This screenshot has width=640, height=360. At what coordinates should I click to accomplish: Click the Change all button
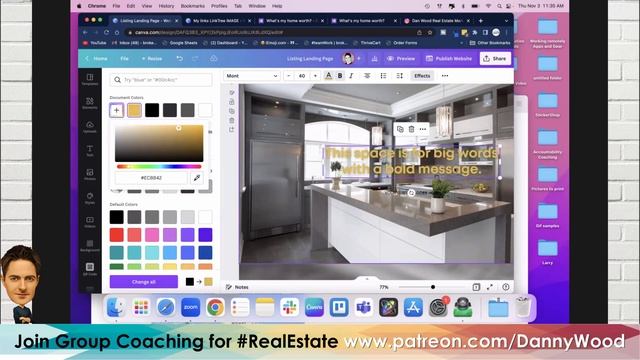coord(144,282)
